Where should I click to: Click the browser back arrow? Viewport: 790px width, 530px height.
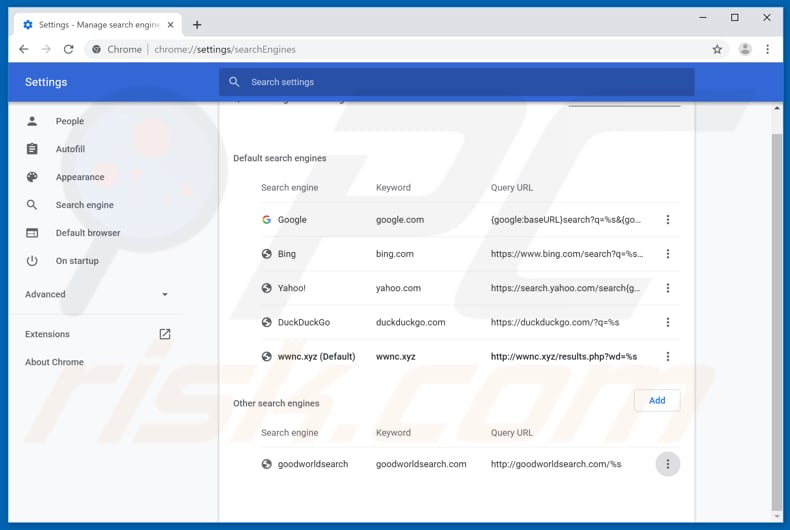(24, 49)
